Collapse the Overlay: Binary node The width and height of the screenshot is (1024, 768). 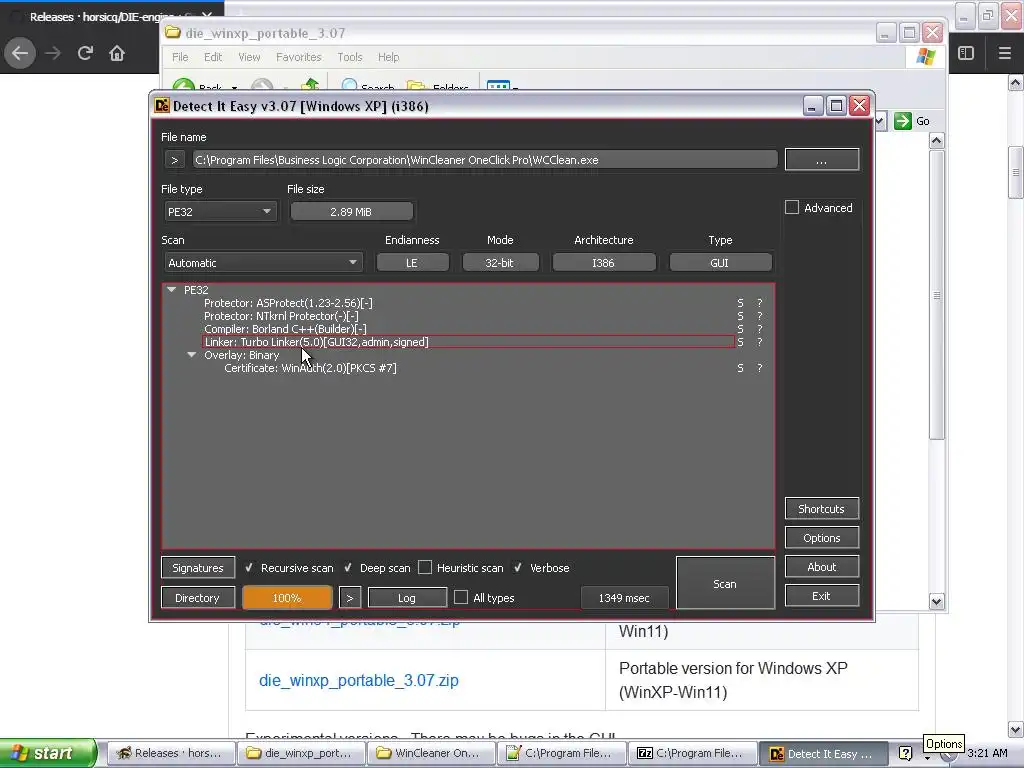click(191, 355)
